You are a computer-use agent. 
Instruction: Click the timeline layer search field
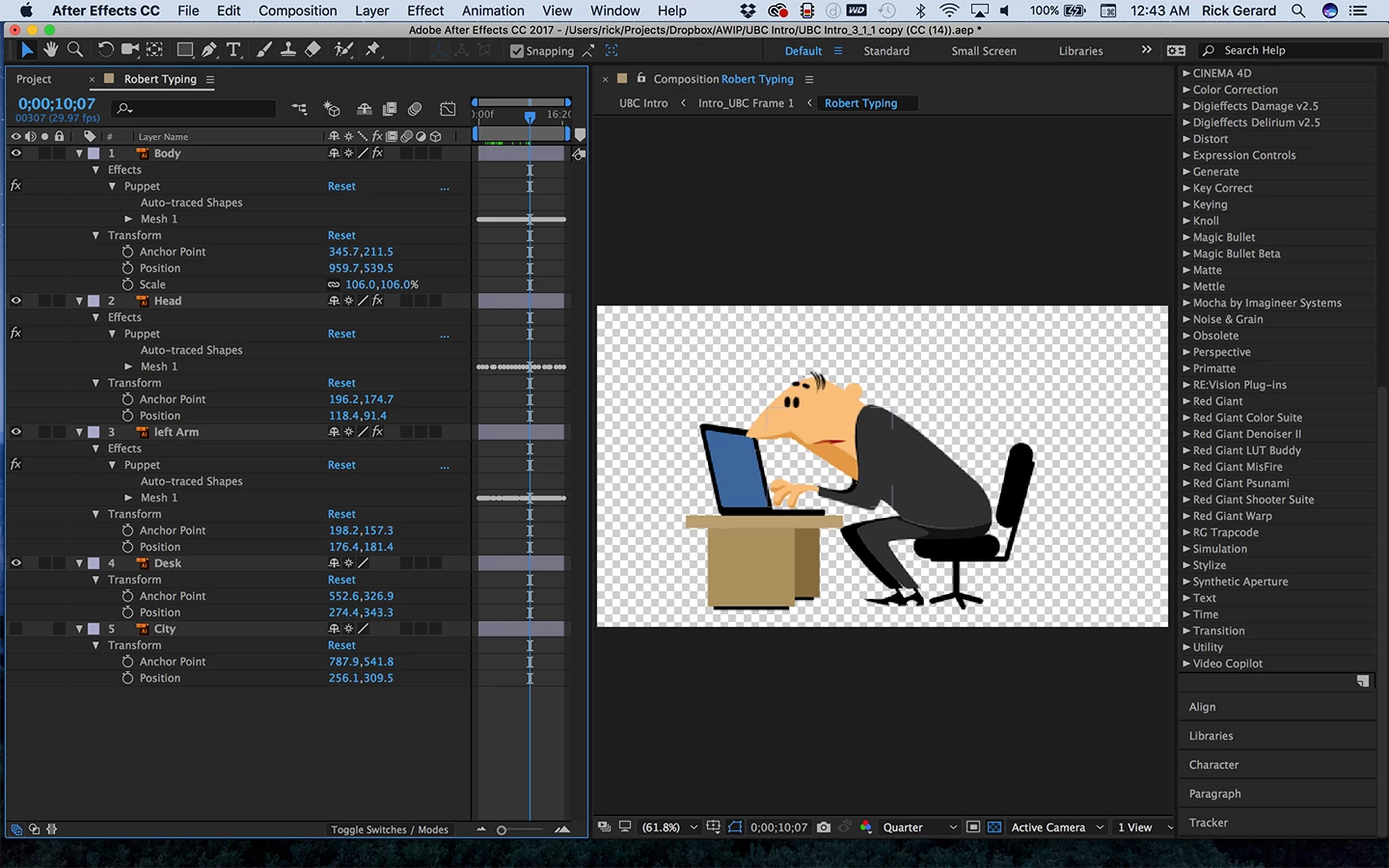point(193,109)
